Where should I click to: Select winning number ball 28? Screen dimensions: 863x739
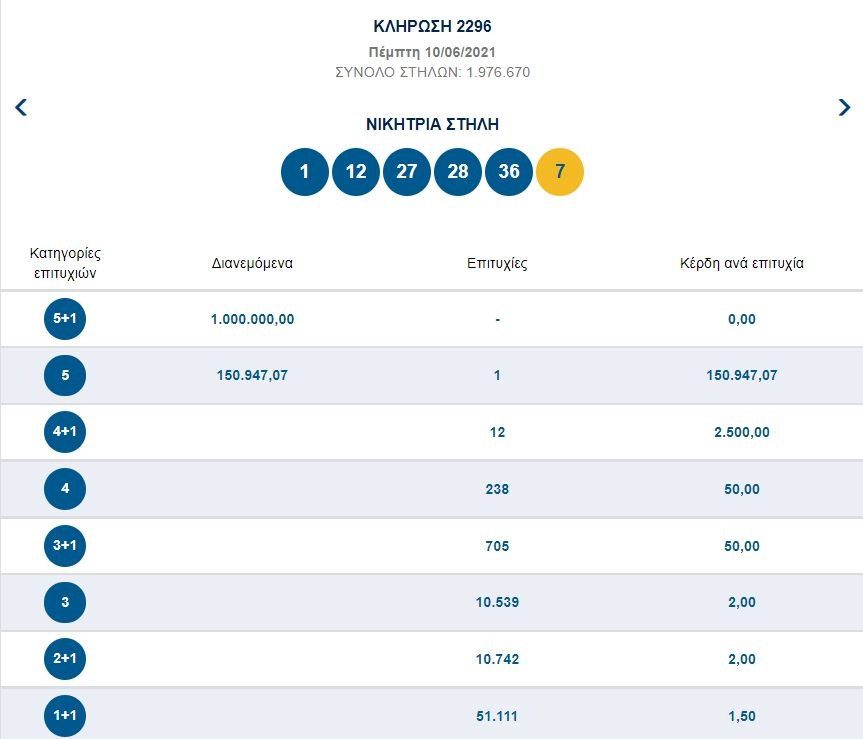[x=458, y=172]
